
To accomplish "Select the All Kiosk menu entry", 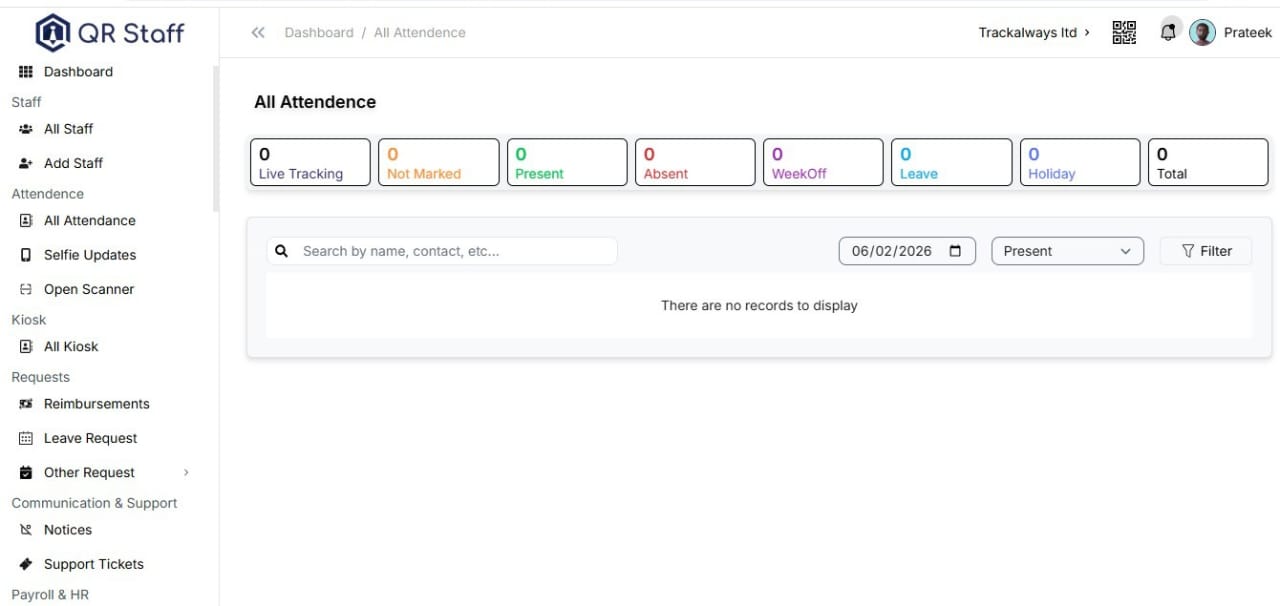I will (x=71, y=346).
